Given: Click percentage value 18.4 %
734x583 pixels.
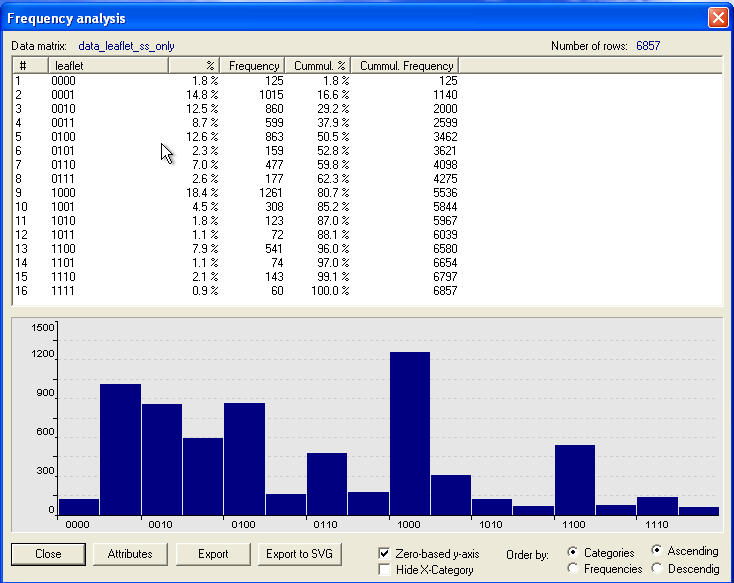Looking at the screenshot, I should coord(202,193).
